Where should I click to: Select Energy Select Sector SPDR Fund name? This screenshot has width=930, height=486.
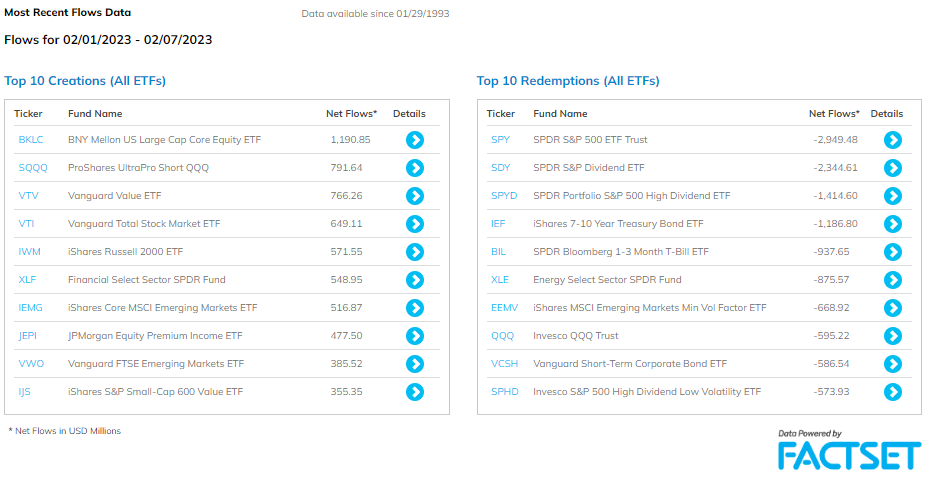(607, 279)
